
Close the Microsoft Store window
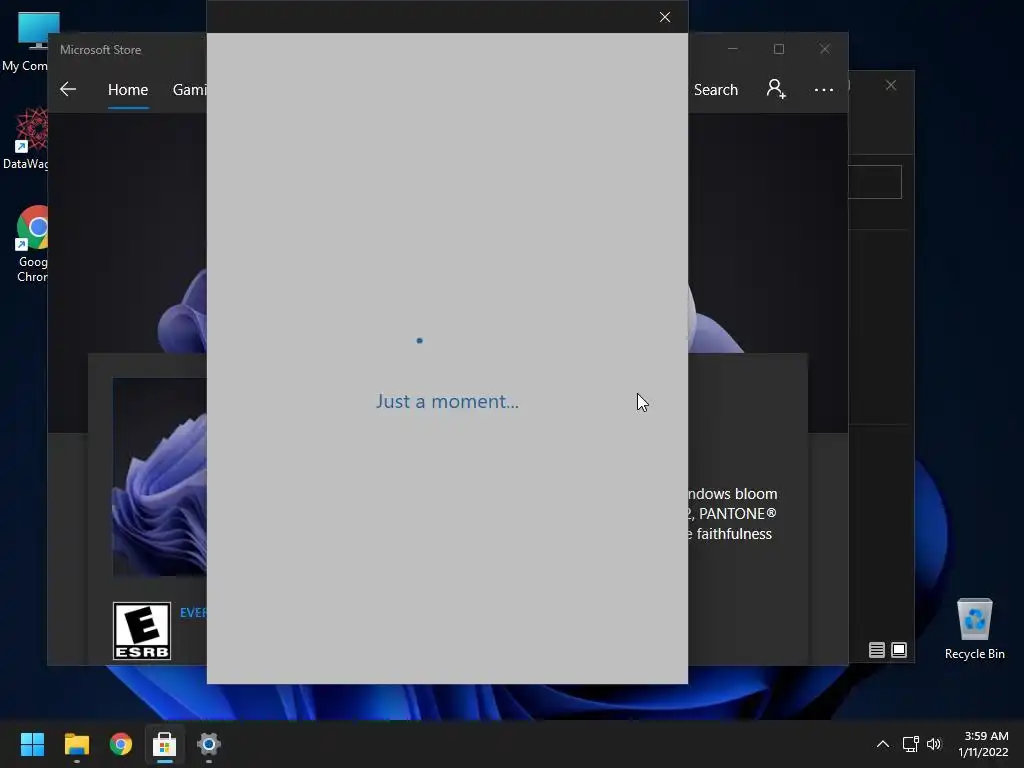[825, 49]
